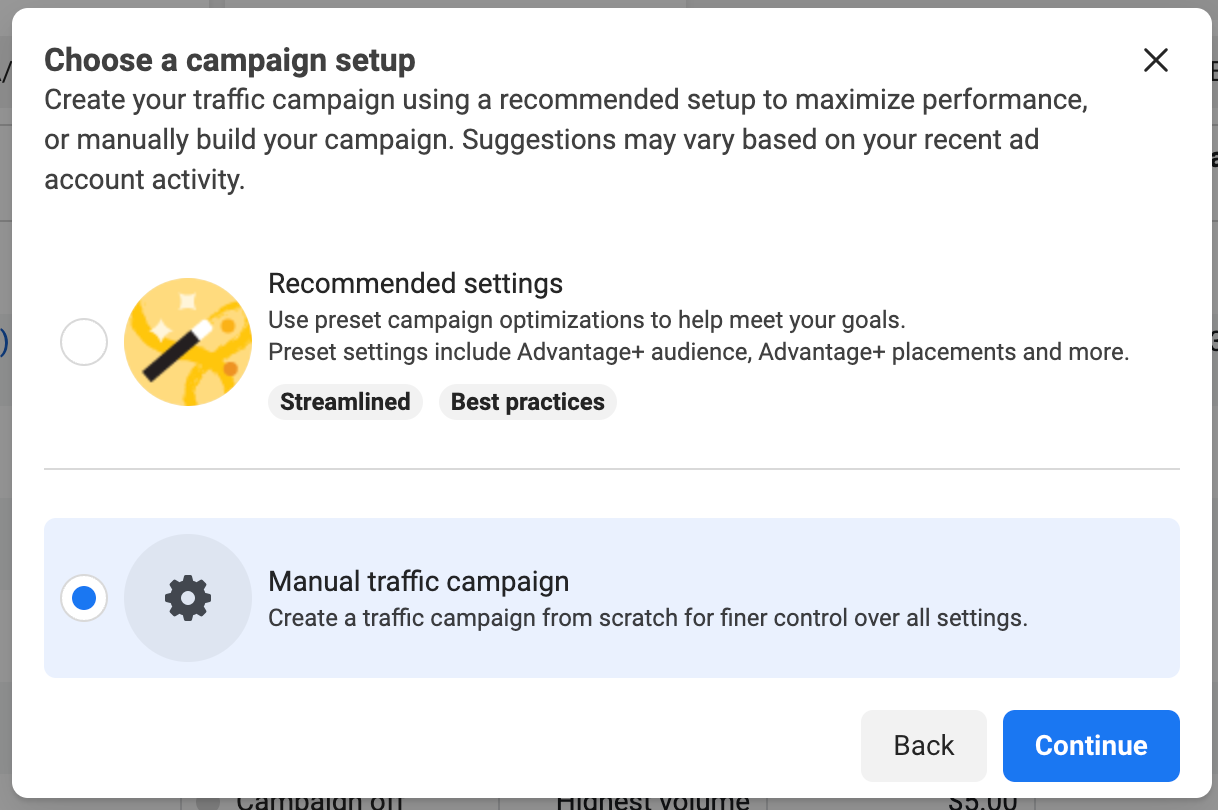This screenshot has width=1218, height=810.
Task: Click the Choose a campaign setup title
Action: coord(229,60)
